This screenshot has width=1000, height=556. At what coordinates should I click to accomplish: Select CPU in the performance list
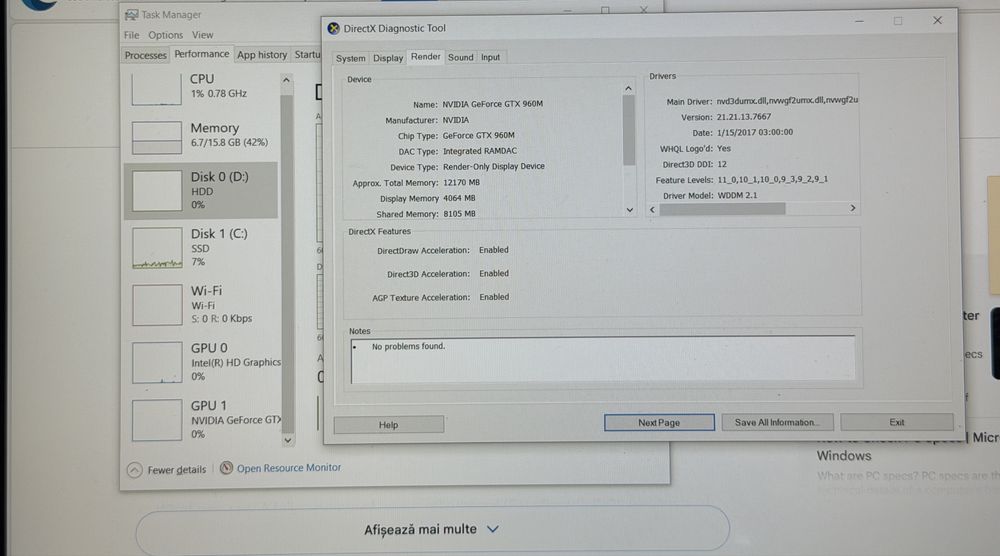click(202, 88)
